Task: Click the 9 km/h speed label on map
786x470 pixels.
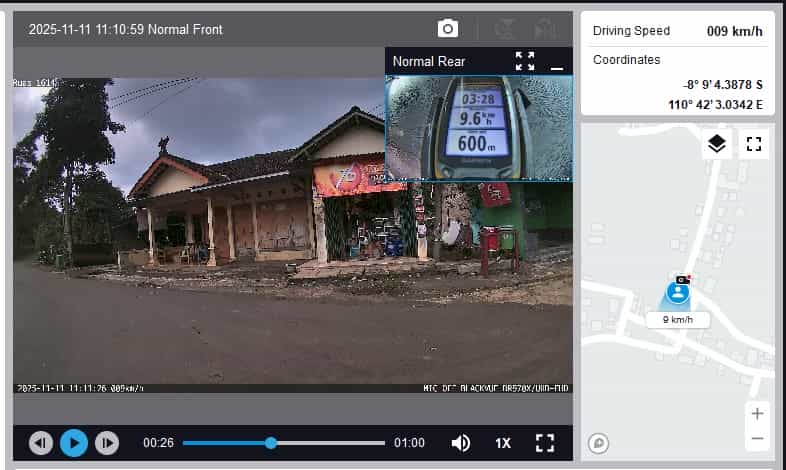Action: pos(677,320)
